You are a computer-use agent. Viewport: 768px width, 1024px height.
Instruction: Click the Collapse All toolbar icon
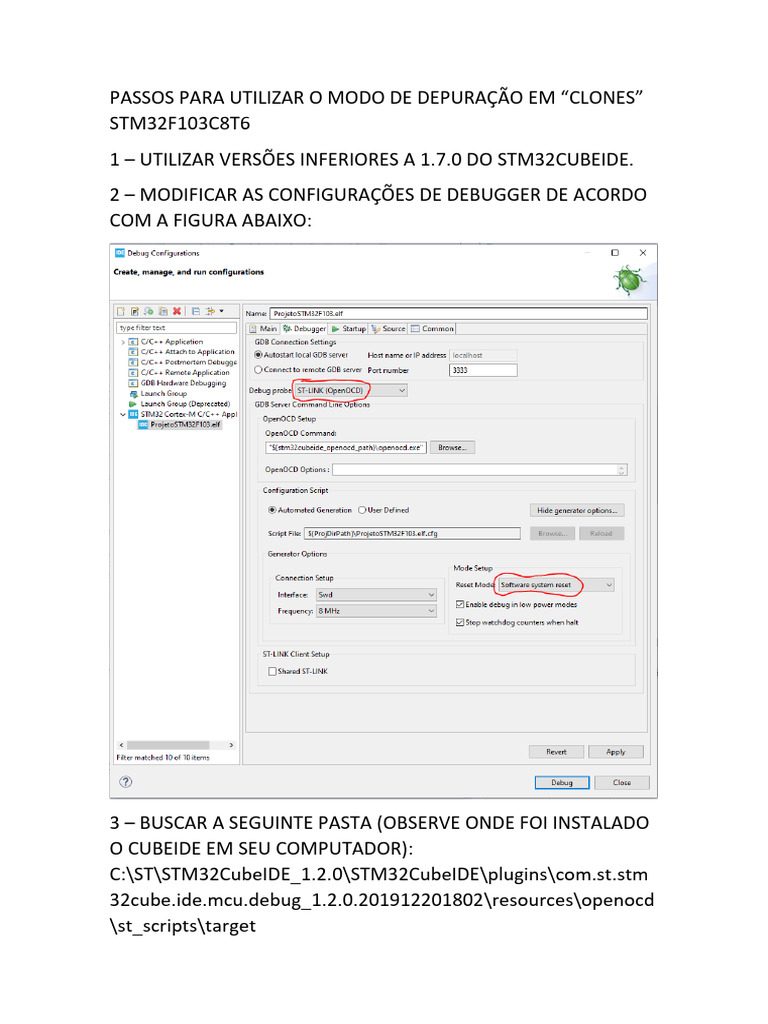click(195, 312)
